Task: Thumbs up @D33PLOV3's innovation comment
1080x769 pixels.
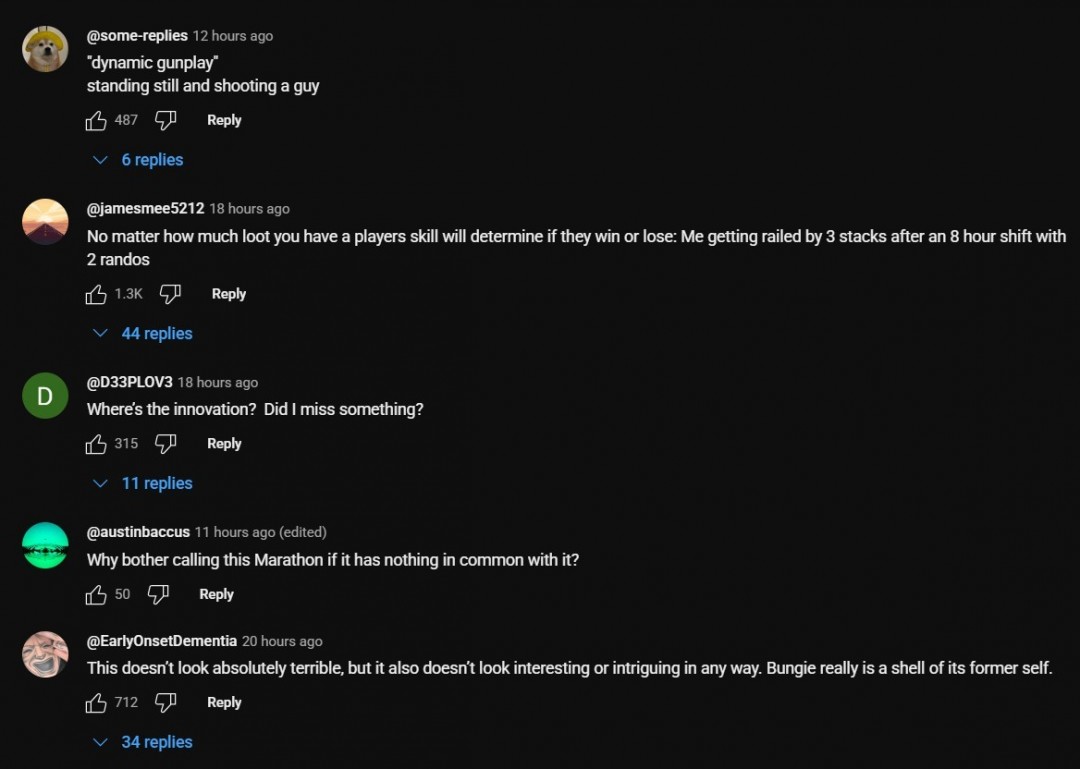Action: pos(96,444)
